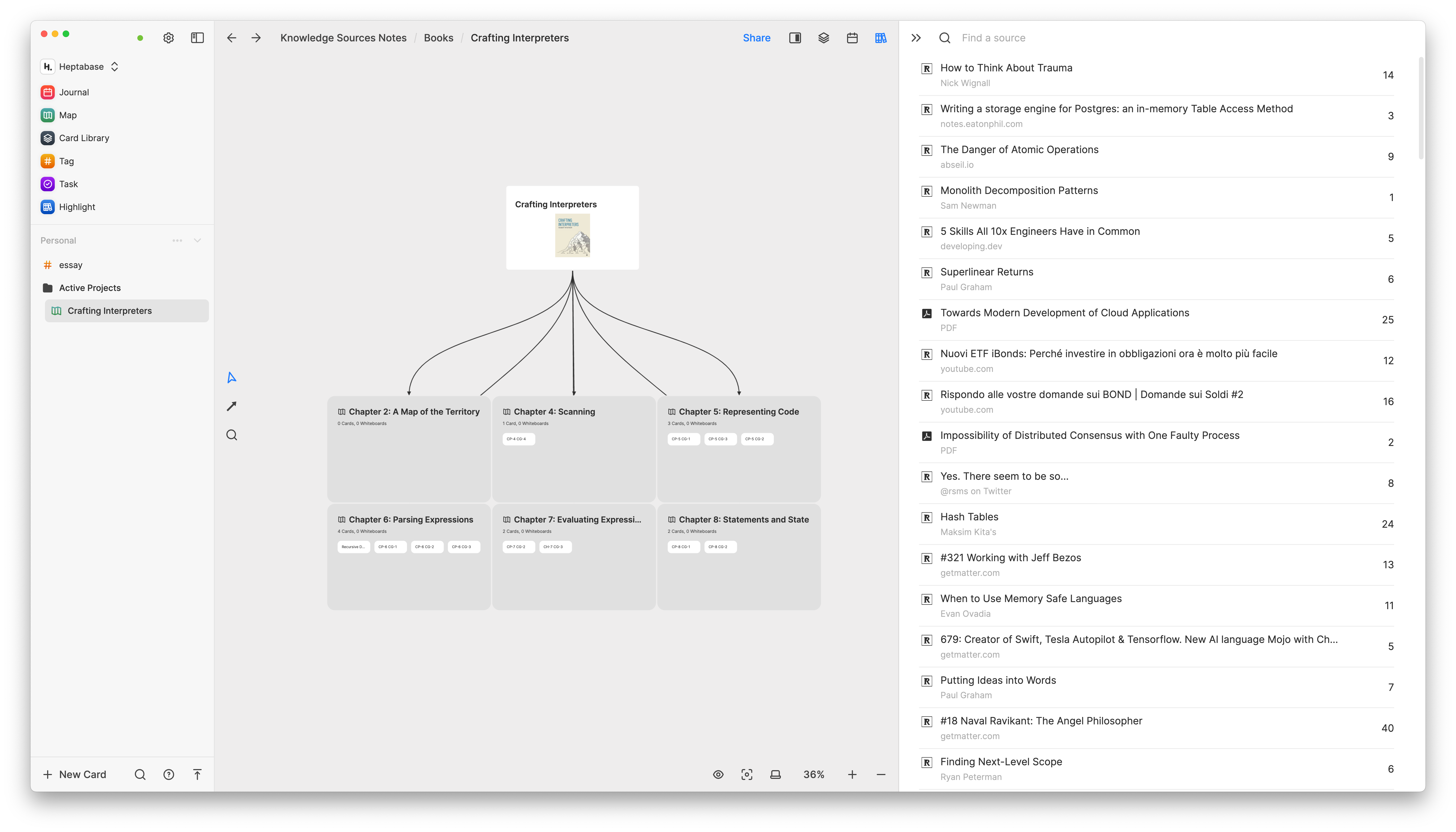1456x832 pixels.
Task: Click the 36% zoom level indicator
Action: 814,774
